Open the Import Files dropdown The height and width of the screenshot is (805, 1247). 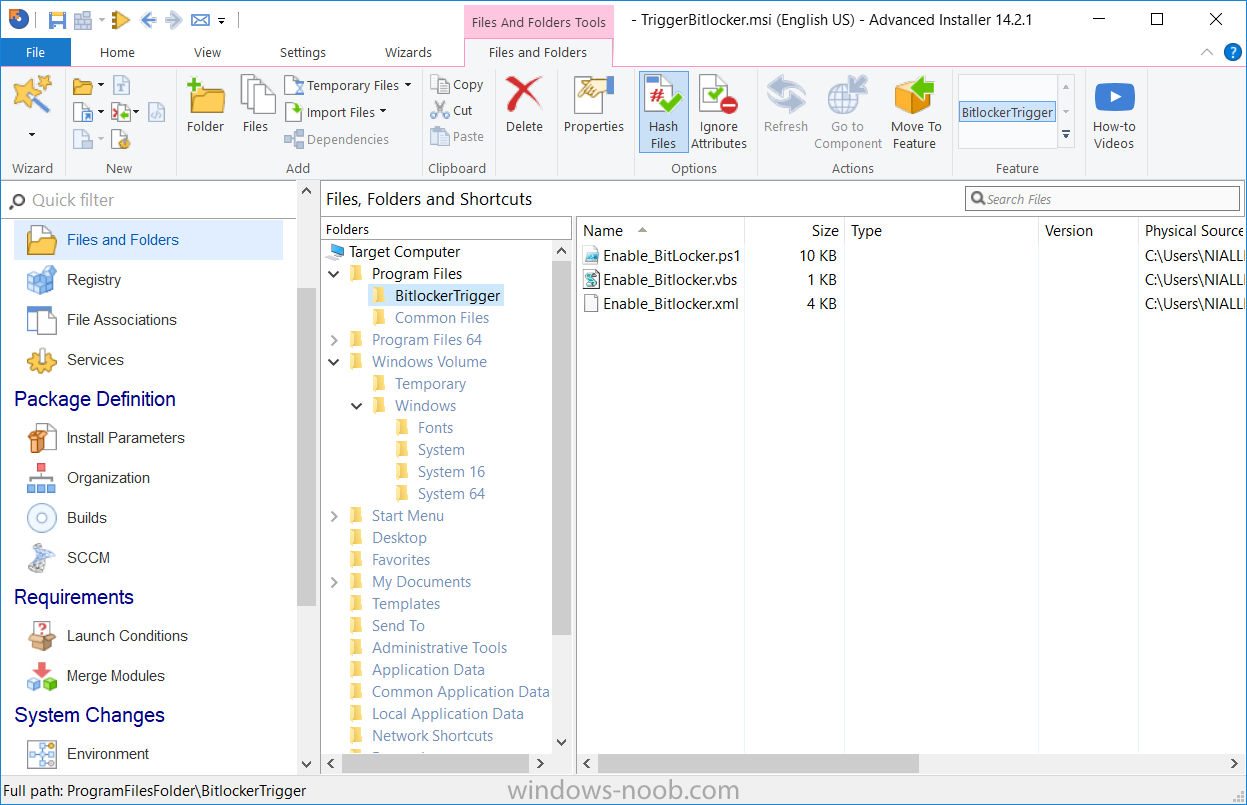coord(336,112)
